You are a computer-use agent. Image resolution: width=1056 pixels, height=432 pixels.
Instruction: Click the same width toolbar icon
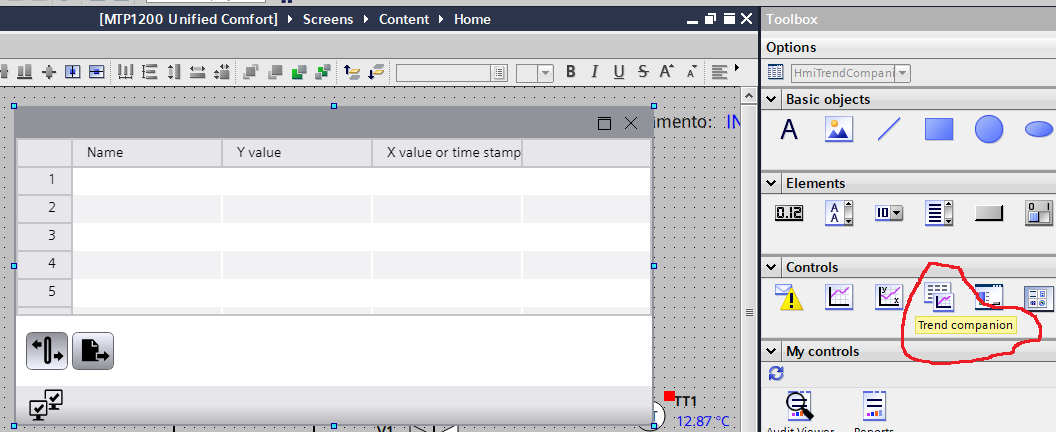point(197,71)
